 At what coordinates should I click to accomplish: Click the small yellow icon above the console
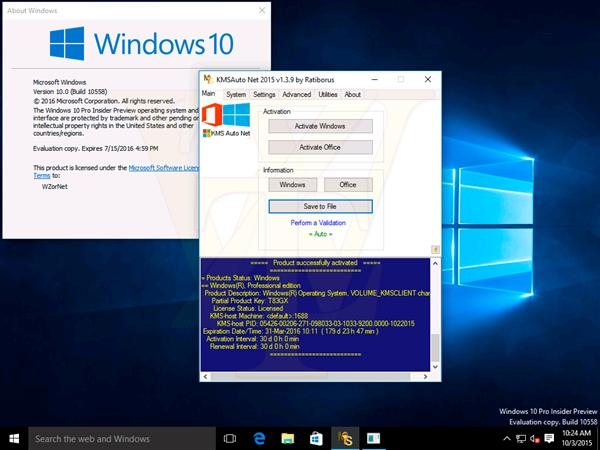click(435, 250)
